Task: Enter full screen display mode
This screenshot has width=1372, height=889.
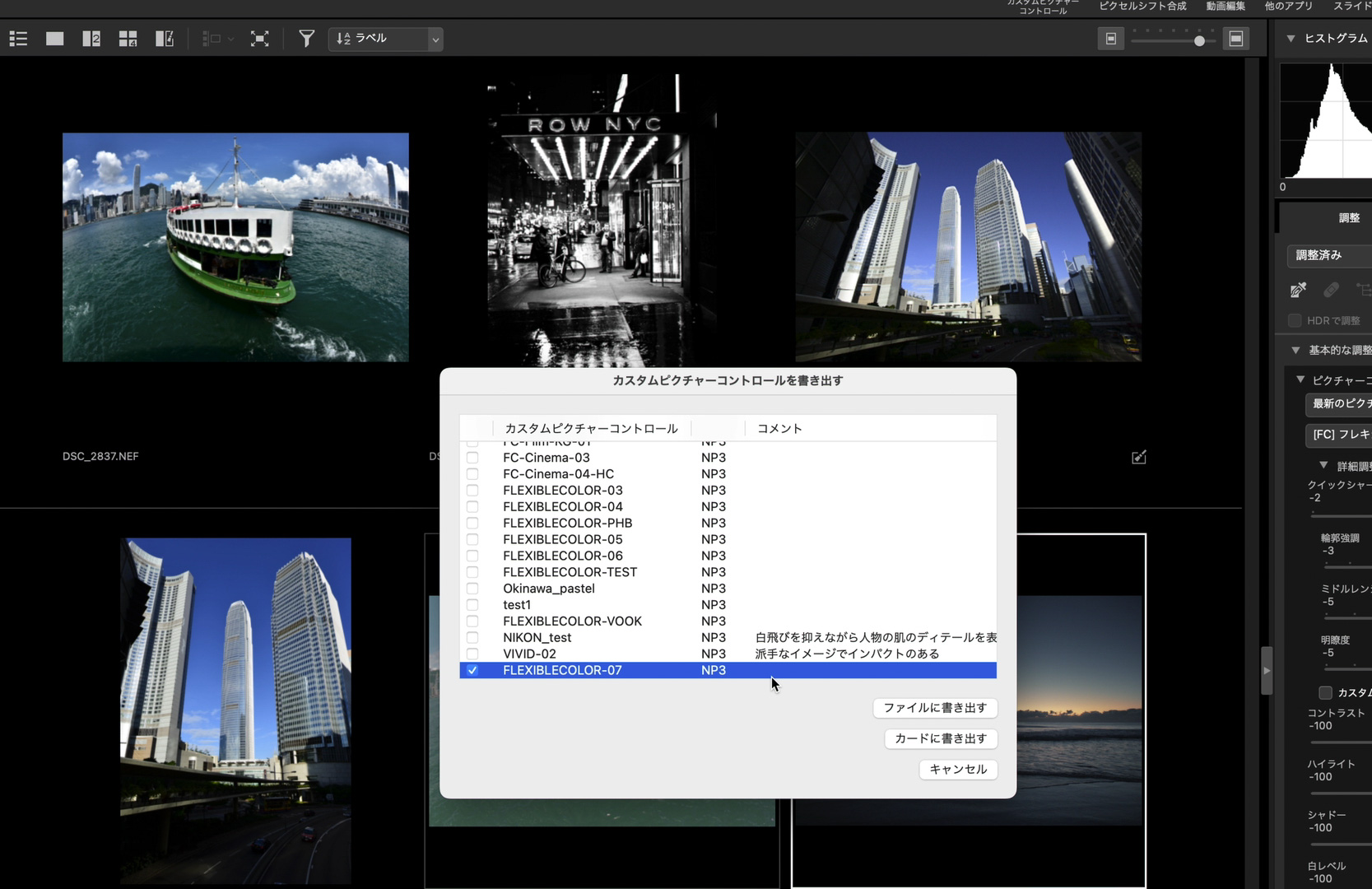Action: tap(260, 38)
